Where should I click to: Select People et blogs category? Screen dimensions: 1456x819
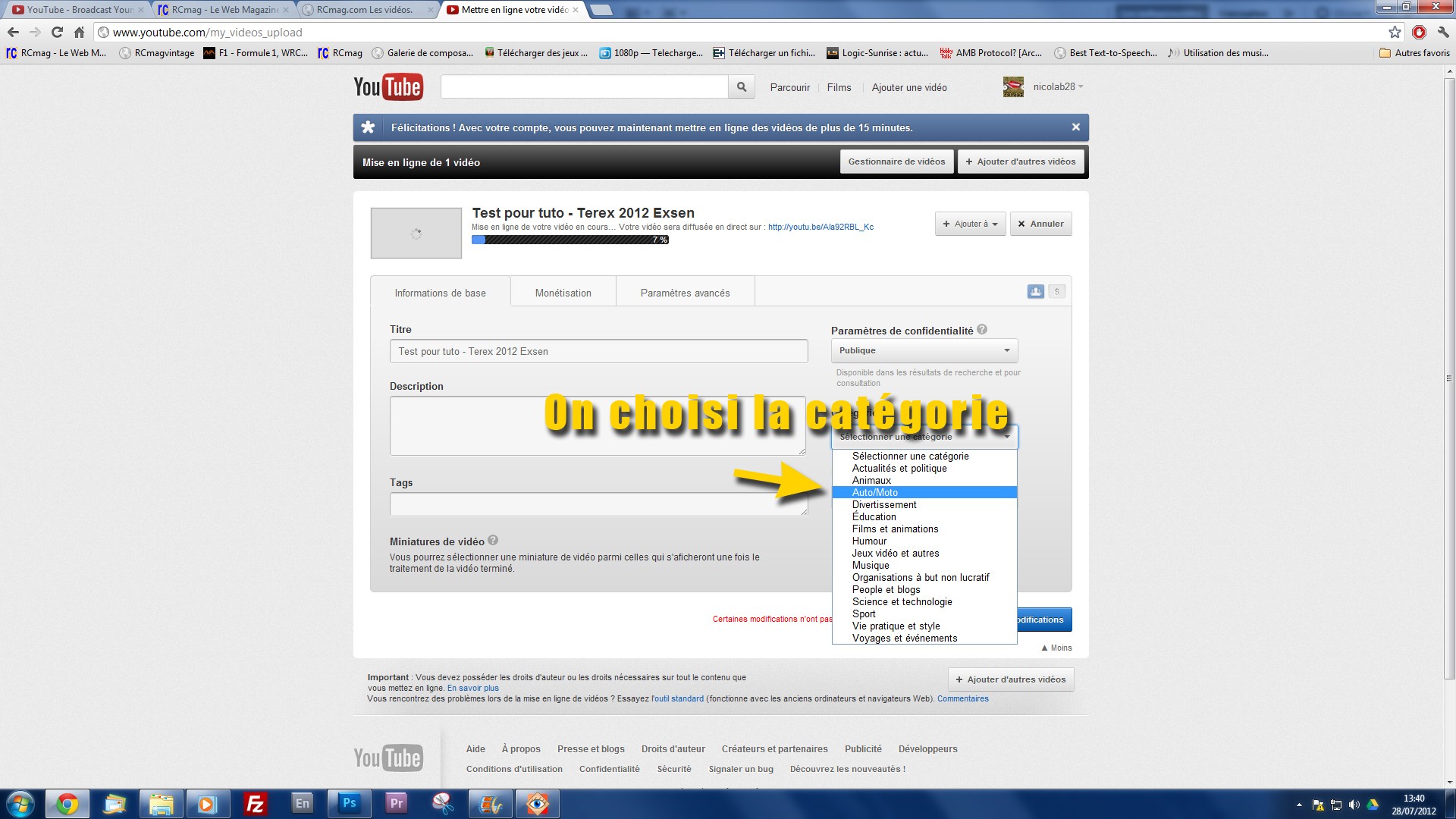tap(924, 589)
